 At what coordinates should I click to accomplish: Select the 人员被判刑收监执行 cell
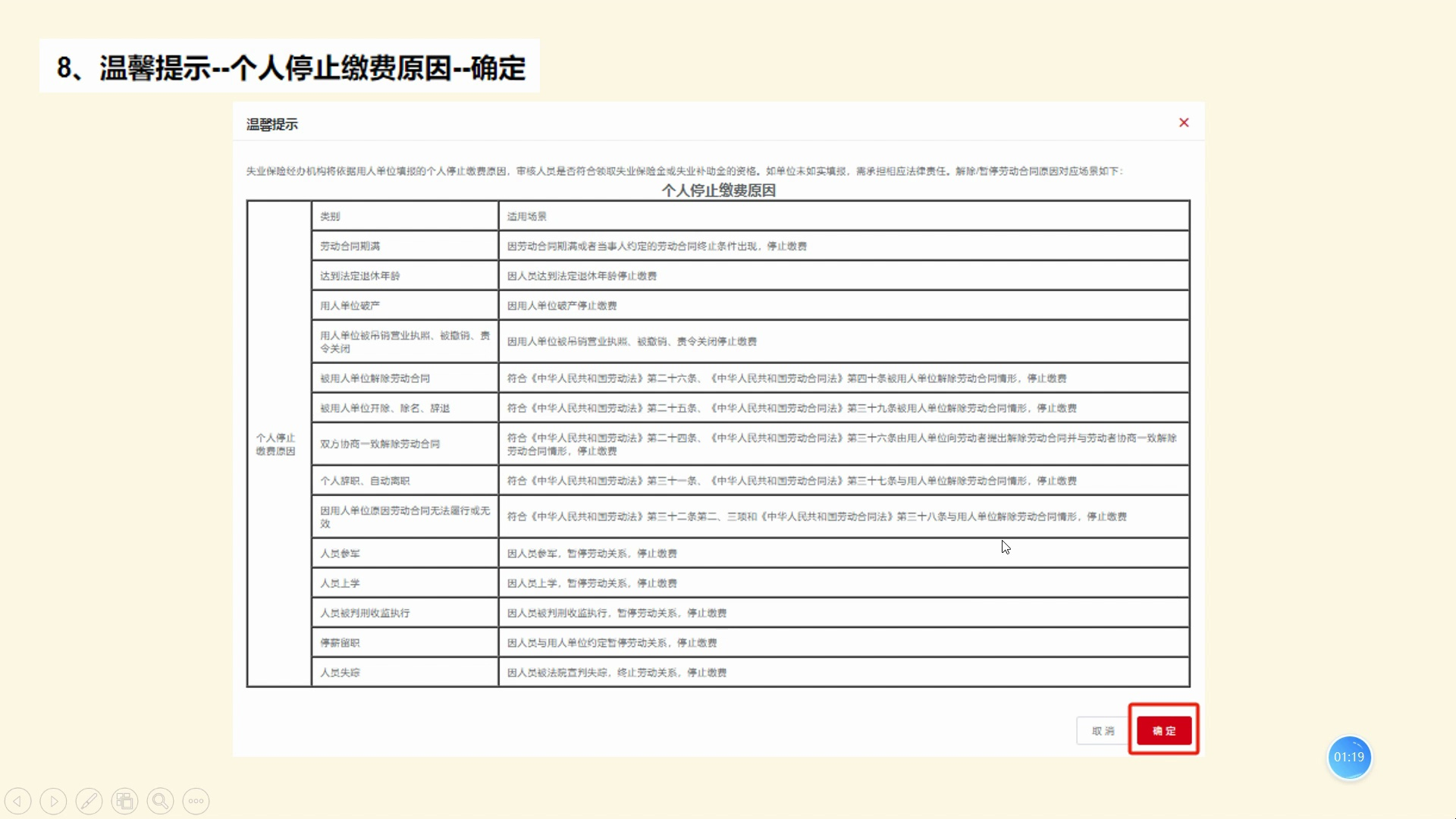tap(404, 613)
